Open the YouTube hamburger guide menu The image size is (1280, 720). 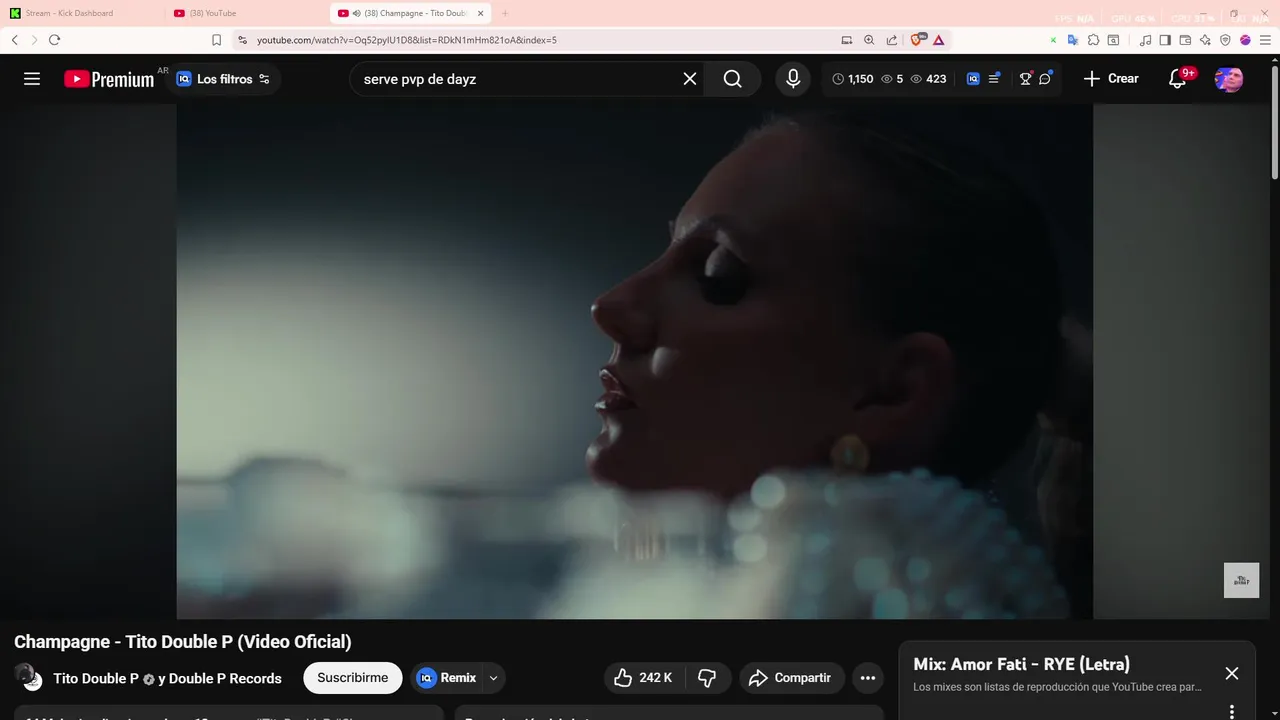pyautogui.click(x=32, y=79)
